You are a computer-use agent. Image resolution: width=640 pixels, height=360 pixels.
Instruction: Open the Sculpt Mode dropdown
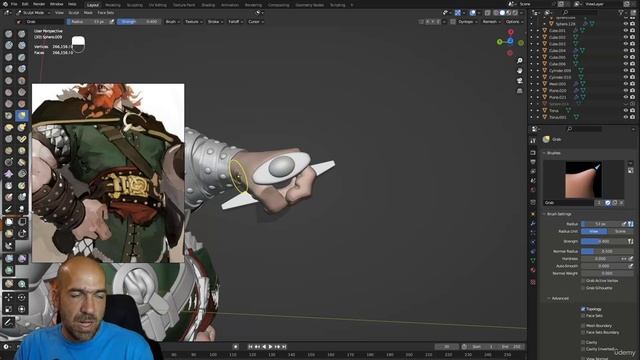pos(33,13)
